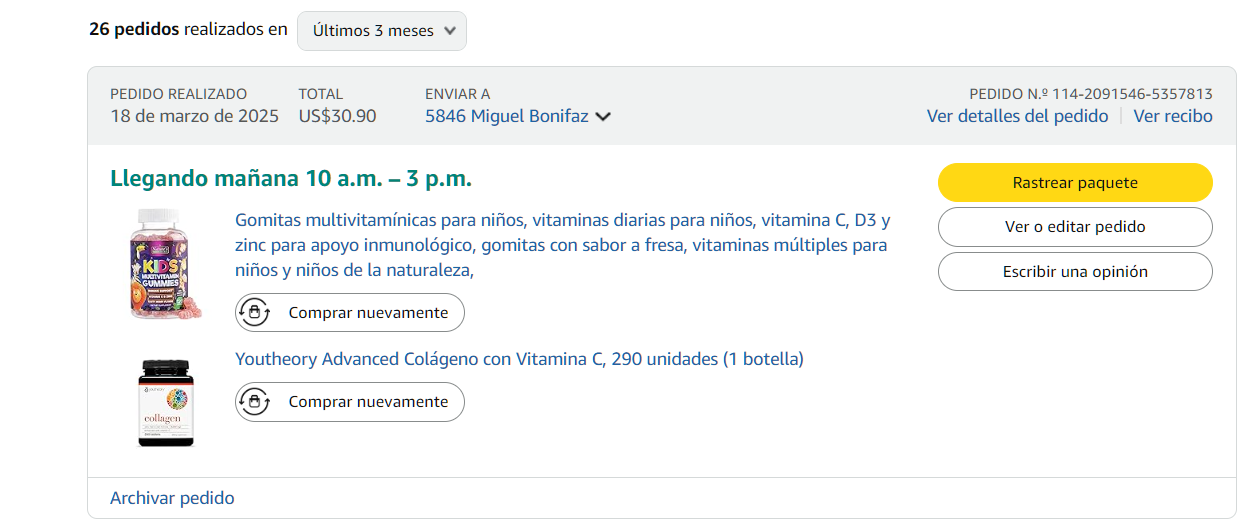1246x528 pixels.
Task: Click reorder icon for gummies item
Action: (x=254, y=313)
